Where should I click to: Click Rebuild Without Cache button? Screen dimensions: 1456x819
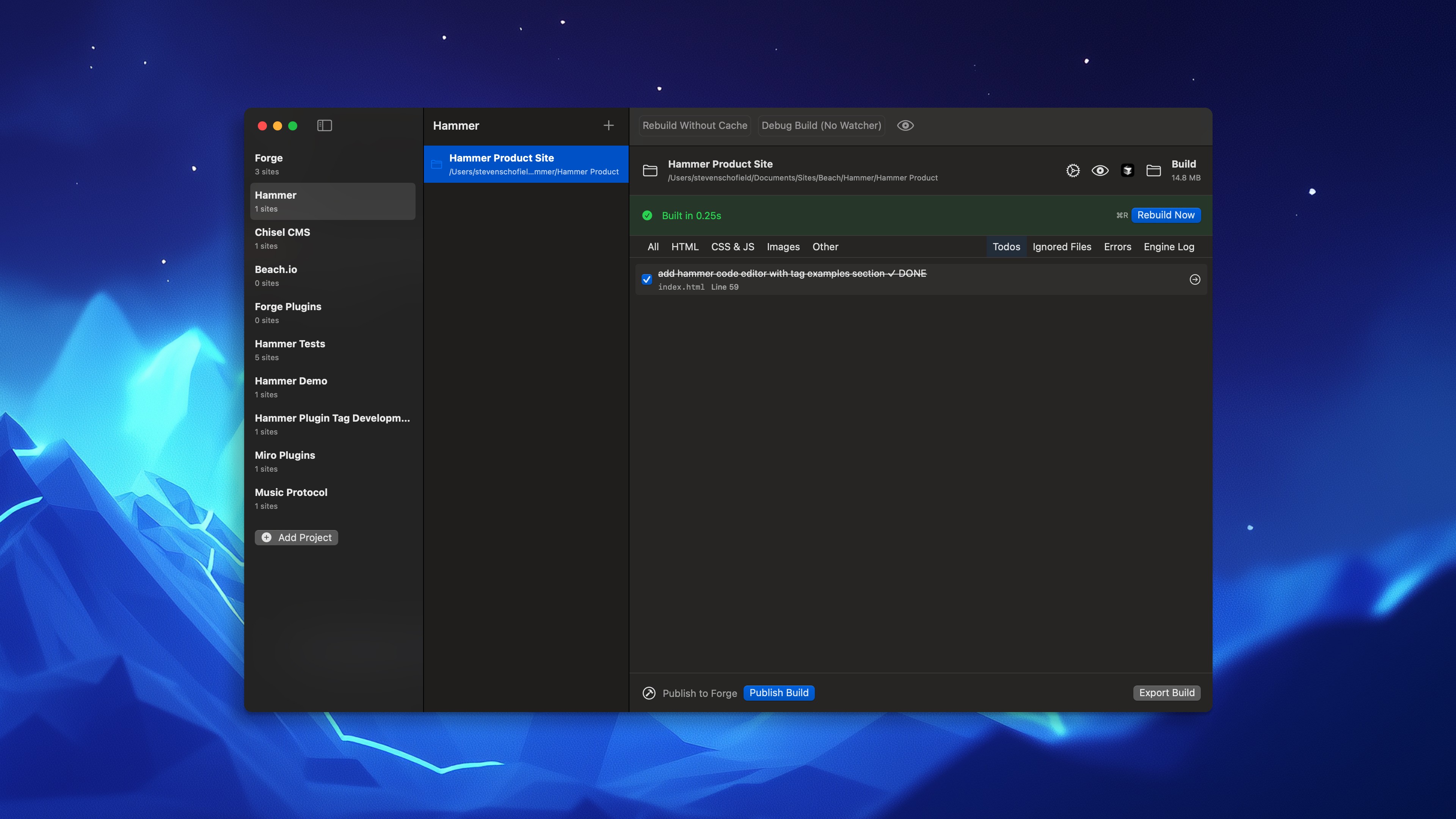[695, 126]
